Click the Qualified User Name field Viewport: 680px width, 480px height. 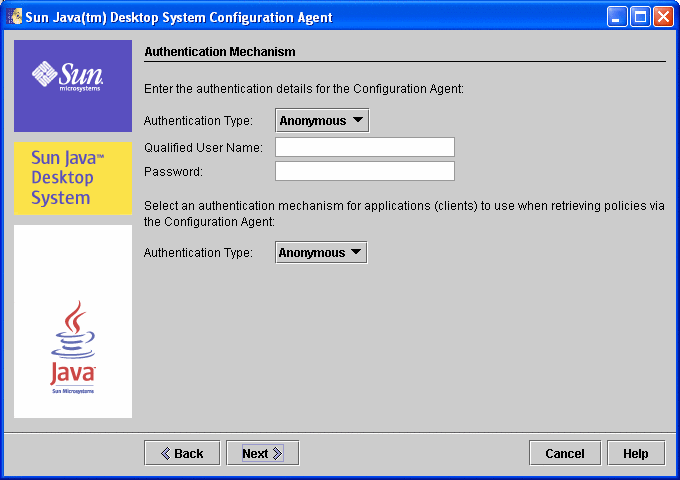(x=365, y=147)
